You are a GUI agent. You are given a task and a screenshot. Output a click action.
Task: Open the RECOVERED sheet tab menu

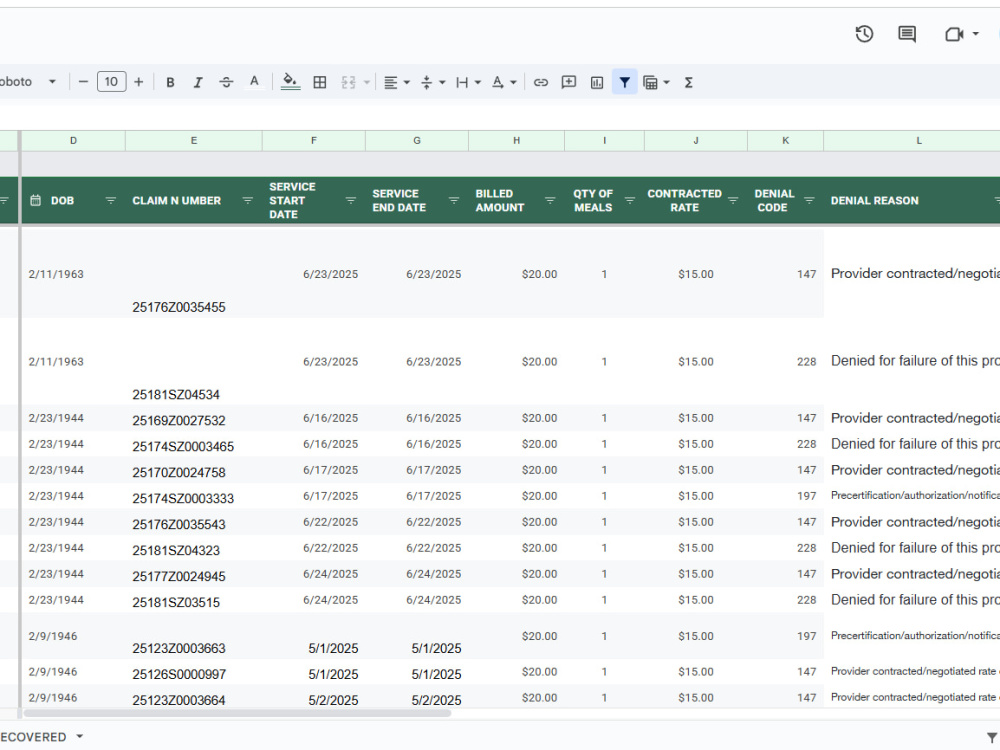[x=80, y=736]
